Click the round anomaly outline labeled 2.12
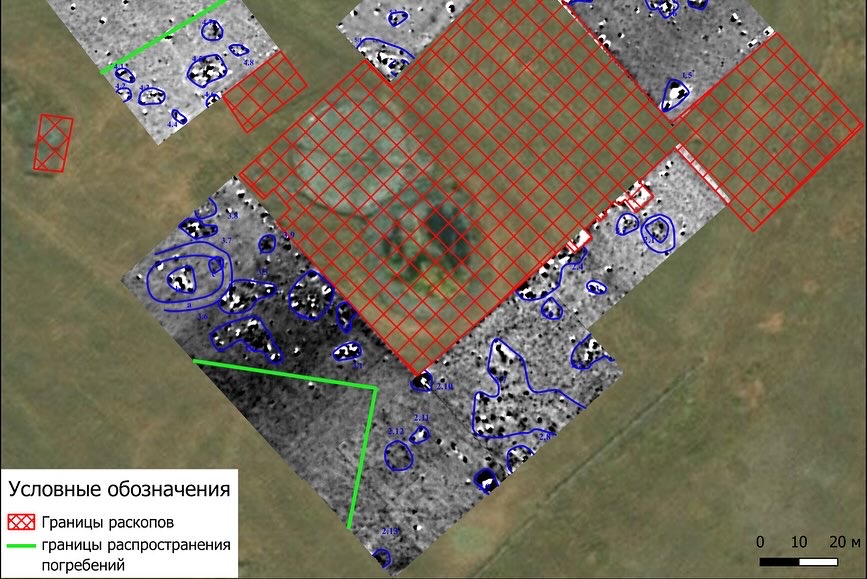 pos(399,455)
